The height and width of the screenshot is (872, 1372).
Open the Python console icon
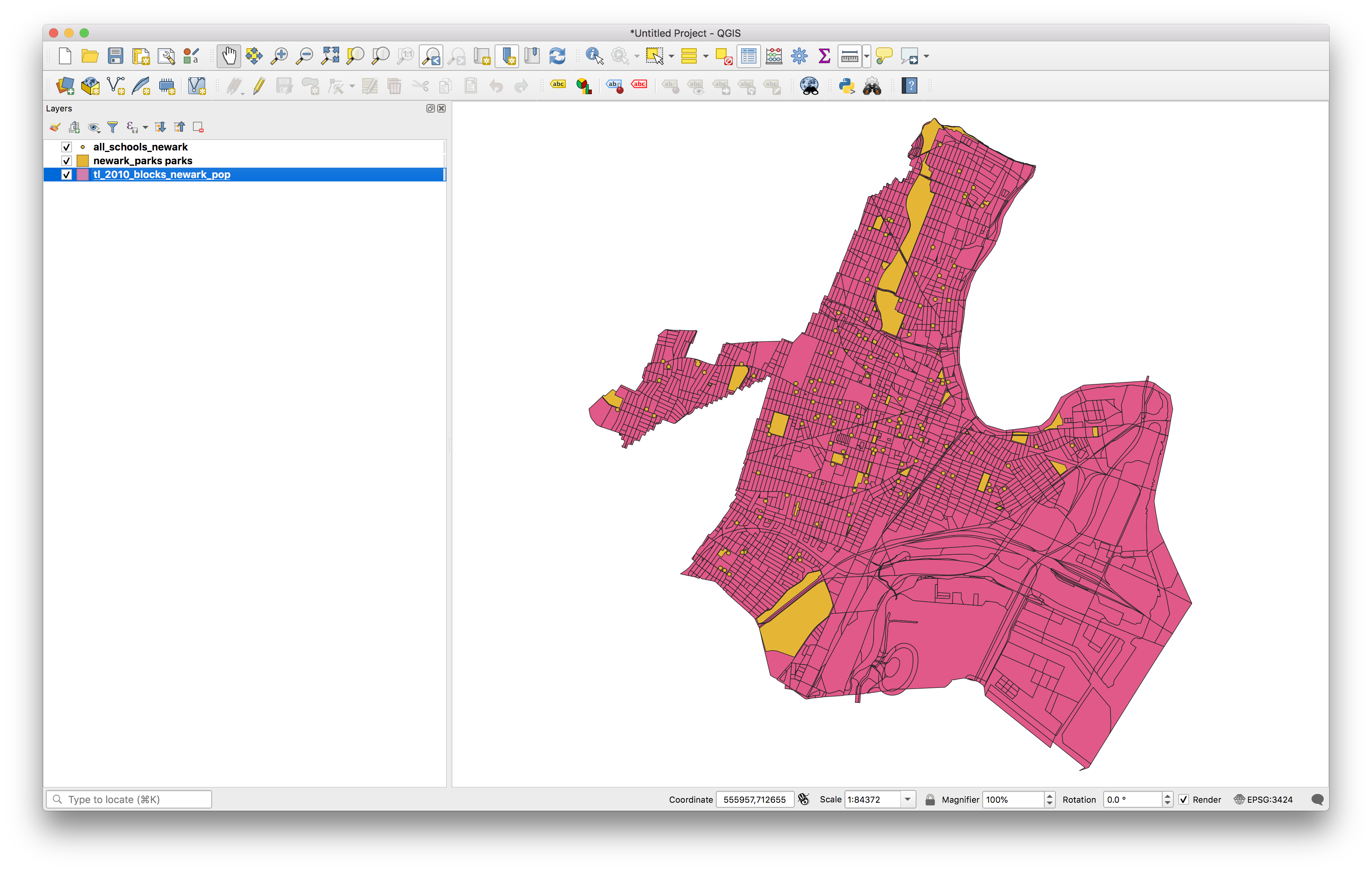pos(847,86)
